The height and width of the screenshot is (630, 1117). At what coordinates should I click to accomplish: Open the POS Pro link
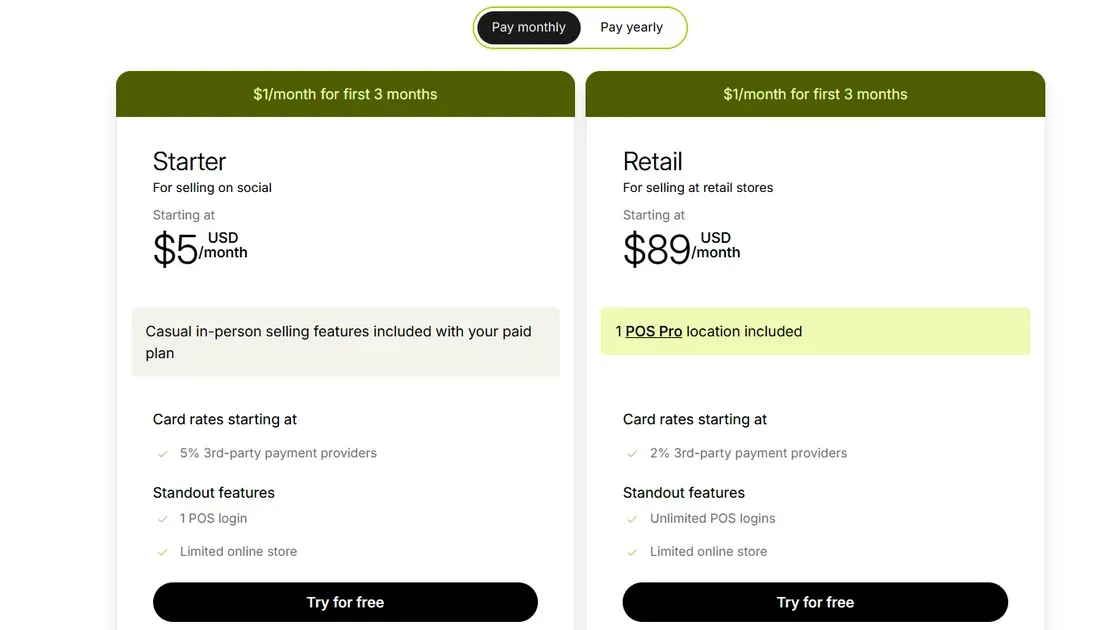coord(654,331)
